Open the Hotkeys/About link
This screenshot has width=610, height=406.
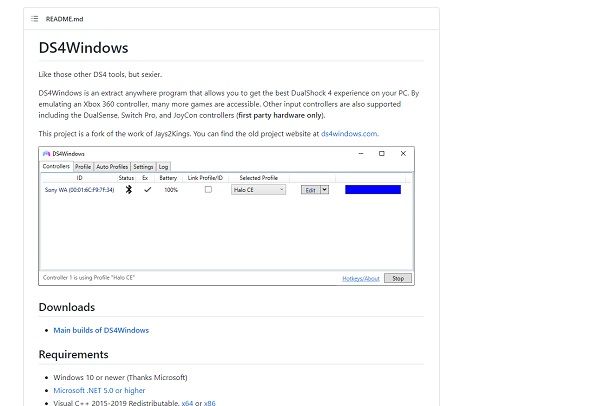click(361, 278)
